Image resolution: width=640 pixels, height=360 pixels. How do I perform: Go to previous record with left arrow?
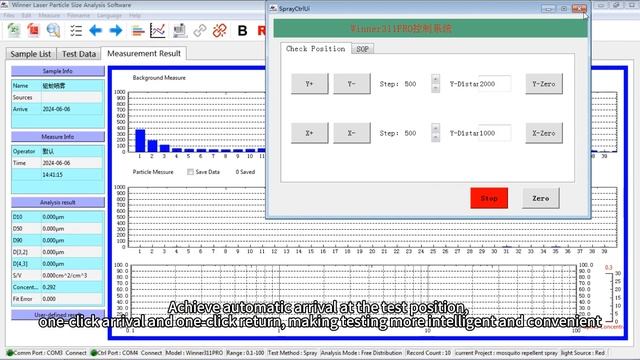[x=96, y=31]
